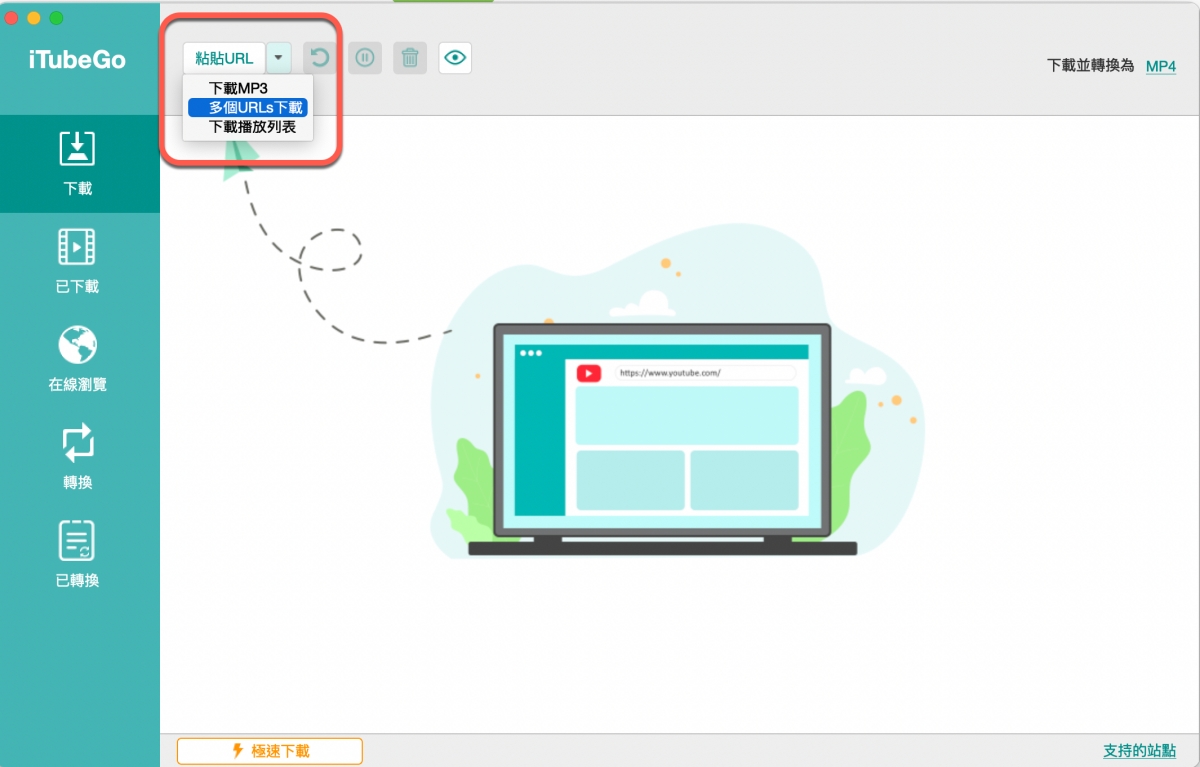Maximize the window with green button
The height and width of the screenshot is (767, 1200).
coord(56,18)
